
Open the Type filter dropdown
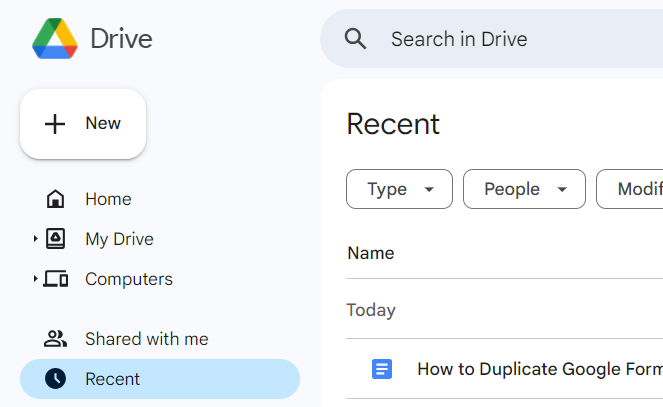pos(399,189)
